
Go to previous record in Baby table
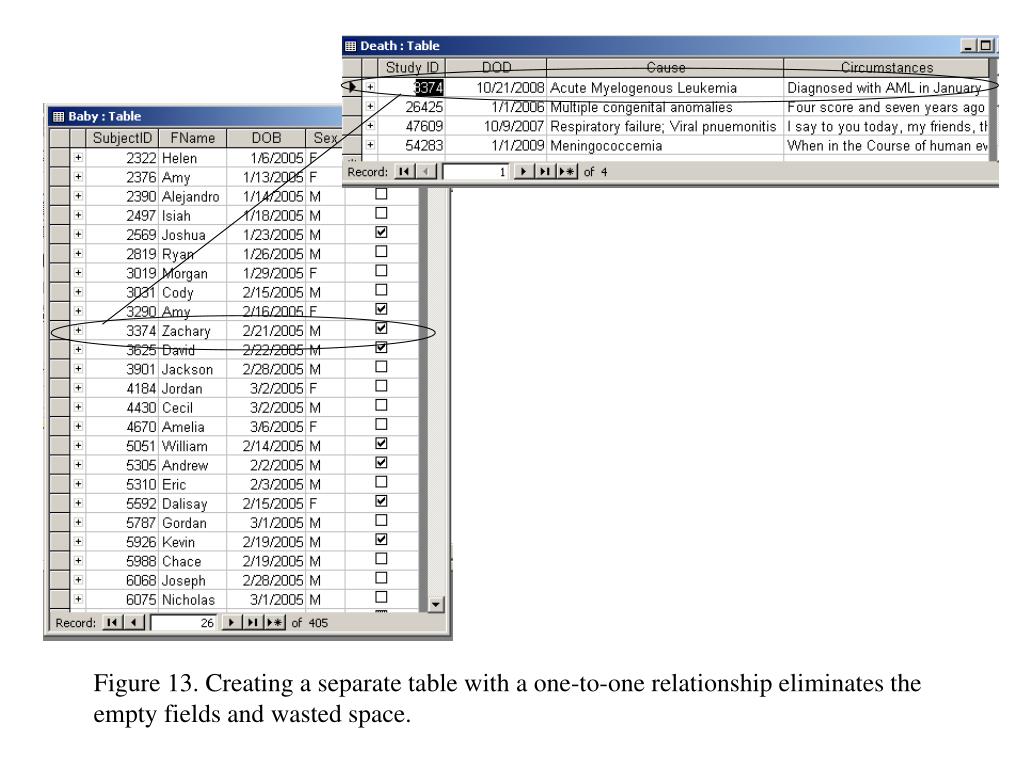tap(134, 623)
